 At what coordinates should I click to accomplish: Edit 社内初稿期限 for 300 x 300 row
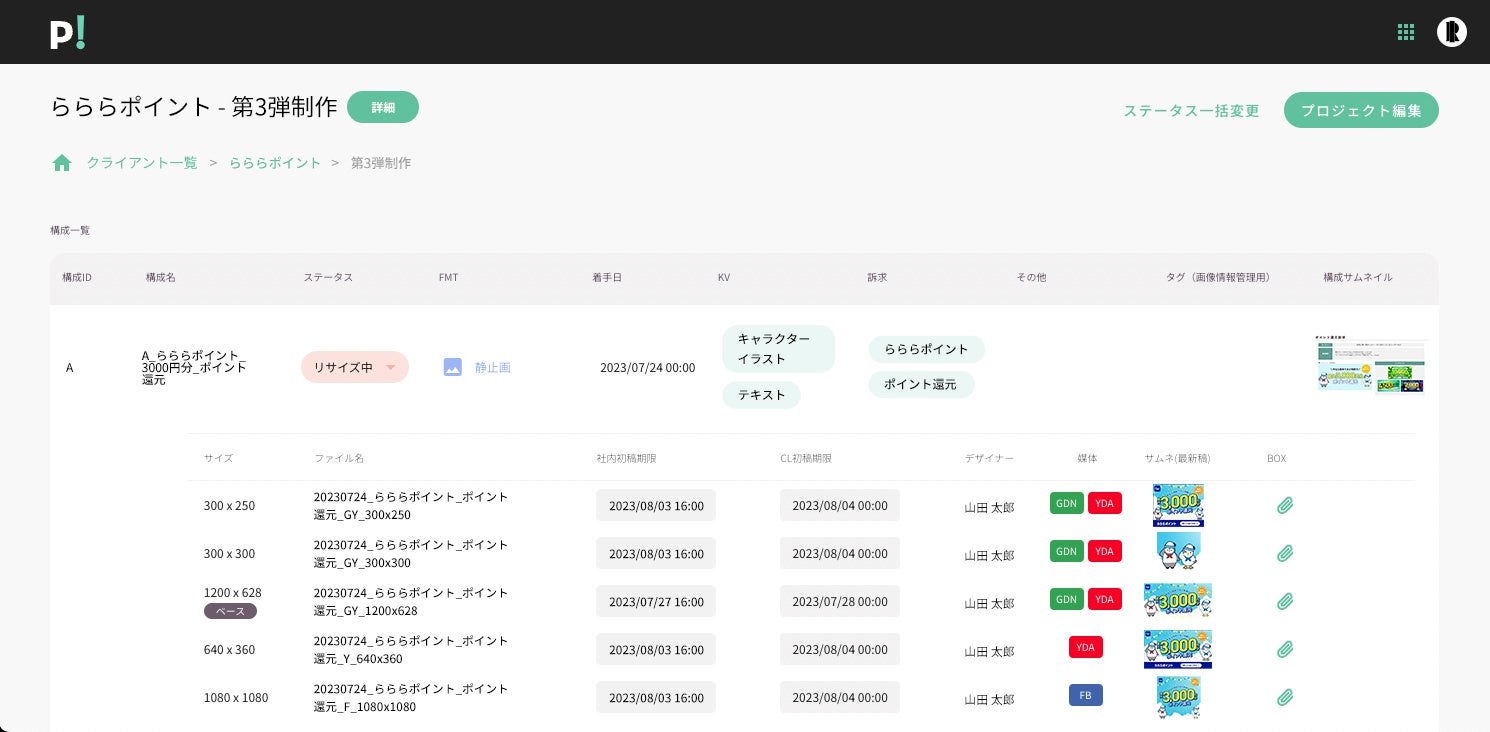pos(656,553)
